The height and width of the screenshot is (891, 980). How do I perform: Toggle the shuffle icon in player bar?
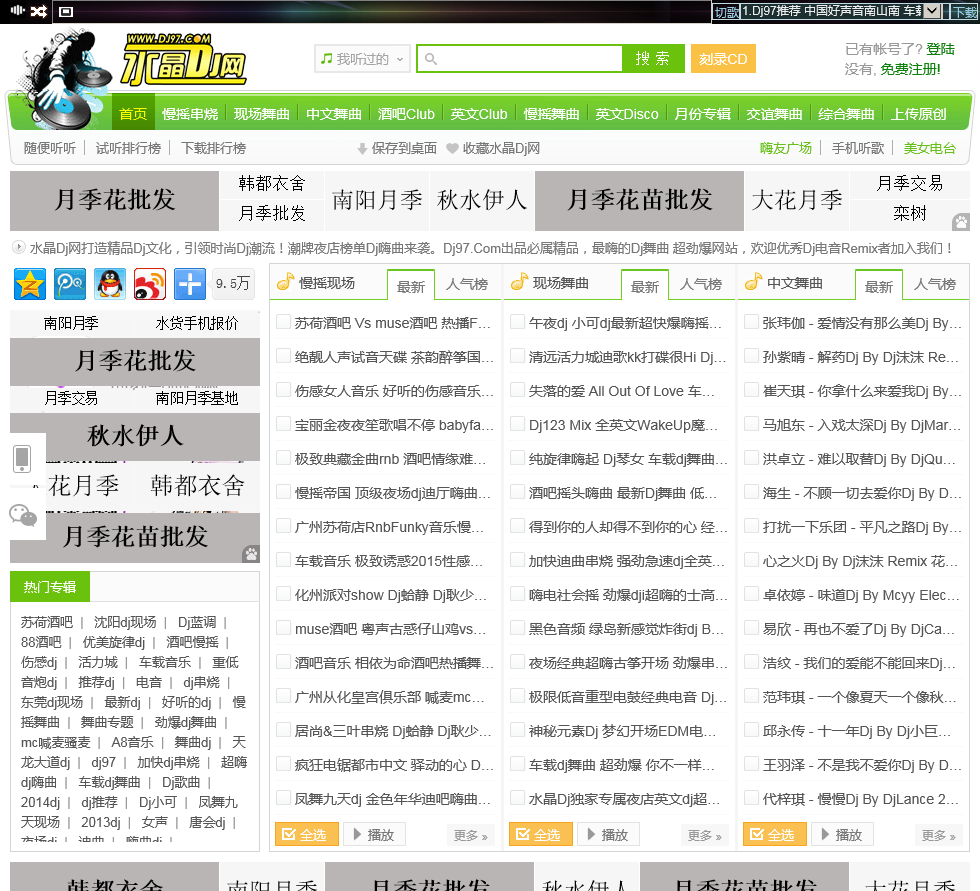[x=39, y=11]
